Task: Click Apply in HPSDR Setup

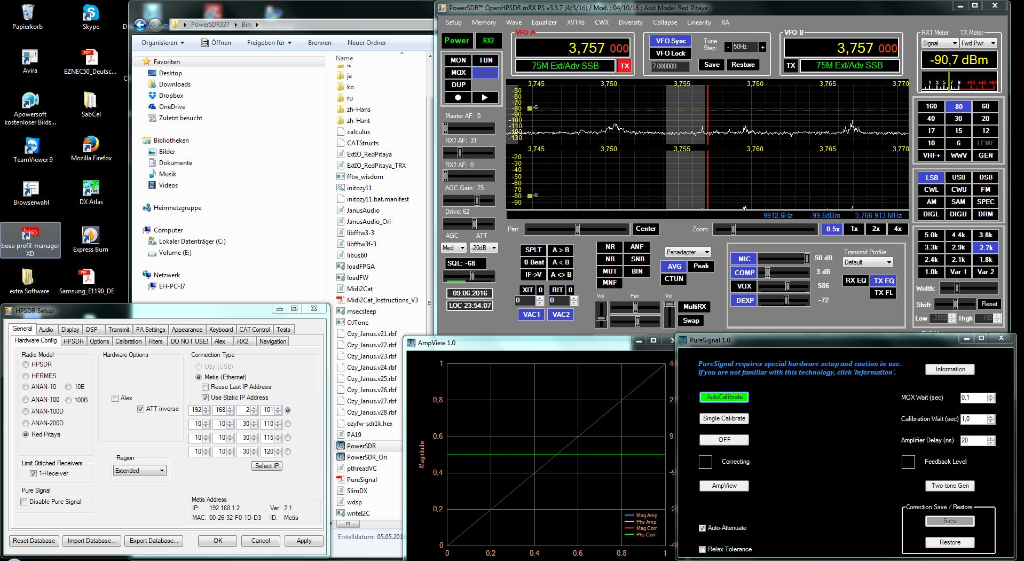Action: (304, 541)
